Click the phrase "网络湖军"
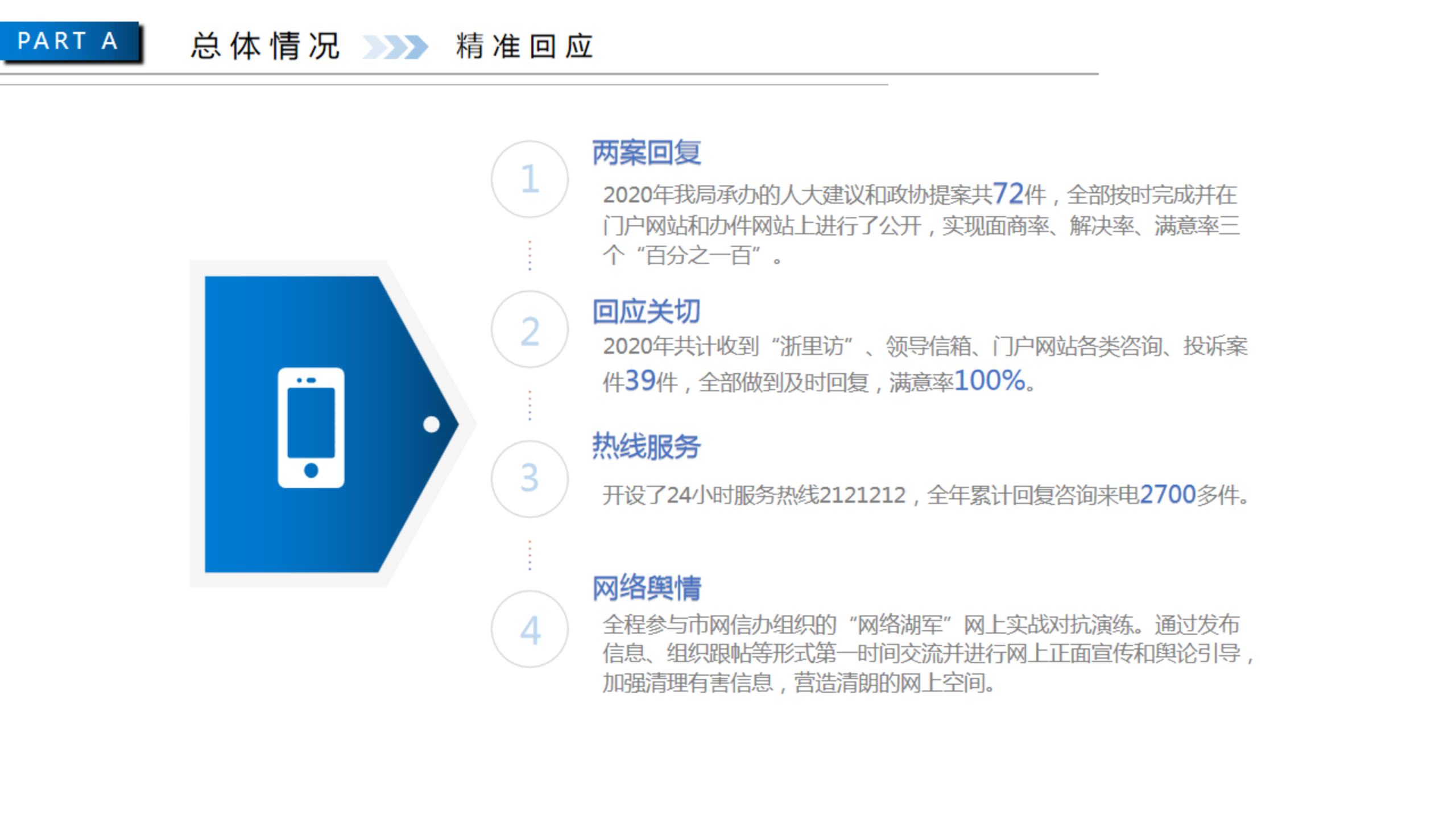The width and height of the screenshot is (1456, 819). point(900,624)
